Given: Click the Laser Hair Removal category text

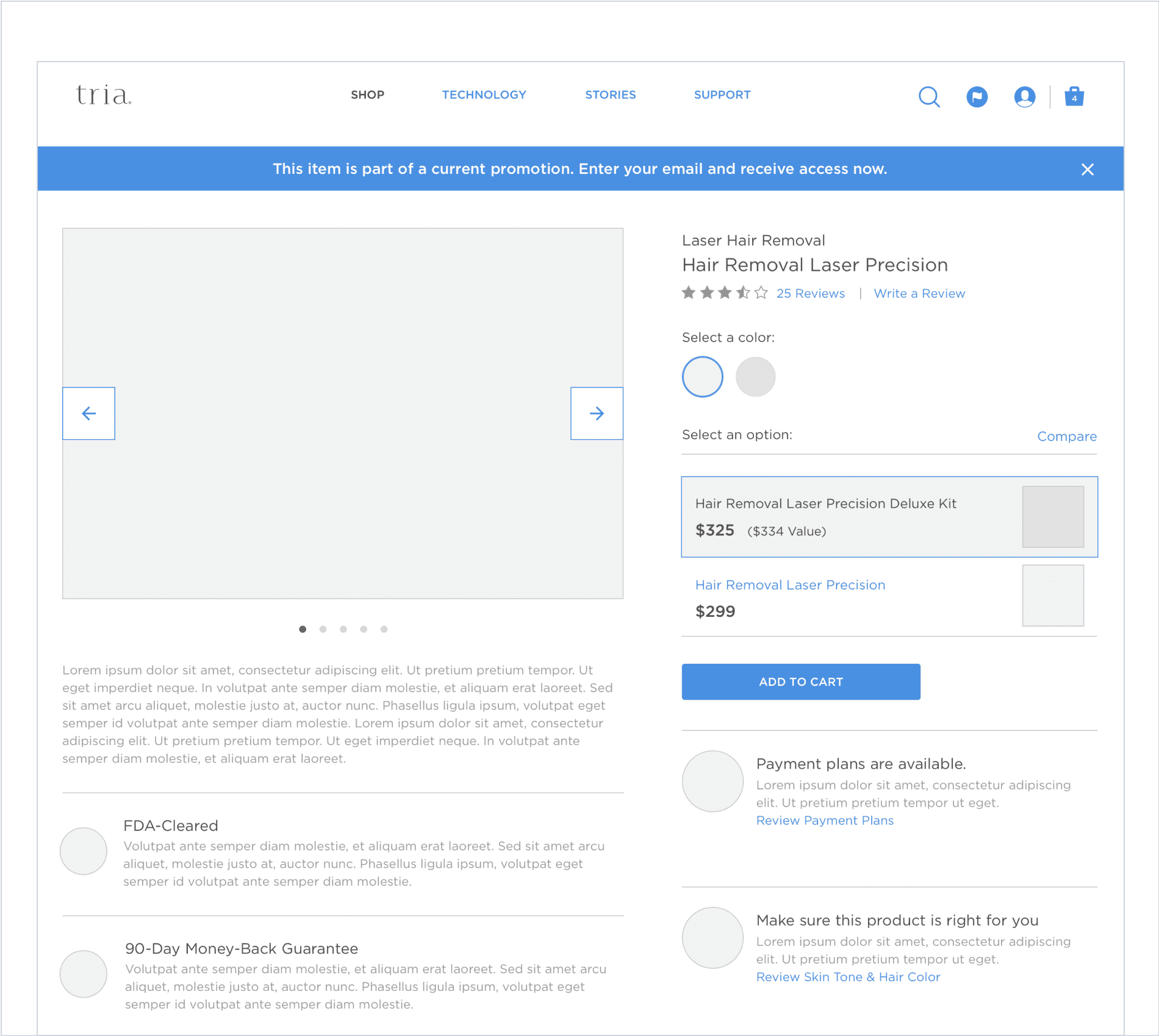Looking at the screenshot, I should pos(753,240).
